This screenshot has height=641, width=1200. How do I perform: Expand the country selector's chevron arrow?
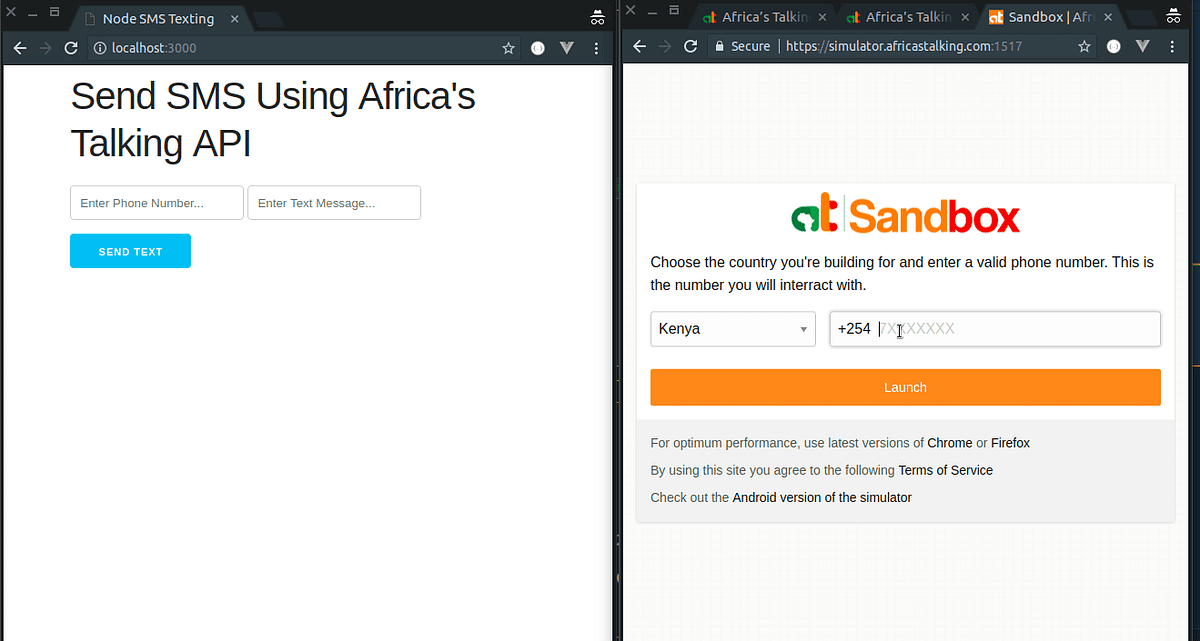pos(802,328)
